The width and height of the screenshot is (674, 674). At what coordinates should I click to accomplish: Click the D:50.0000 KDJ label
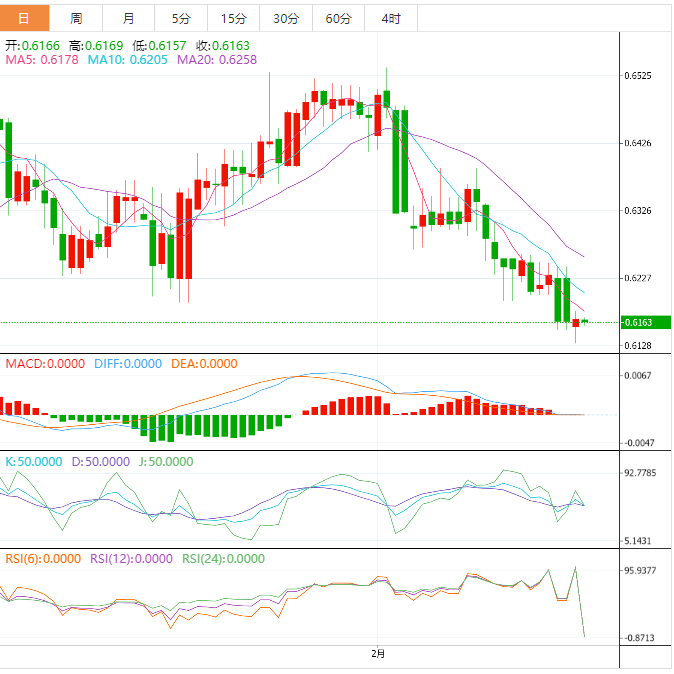tap(101, 462)
